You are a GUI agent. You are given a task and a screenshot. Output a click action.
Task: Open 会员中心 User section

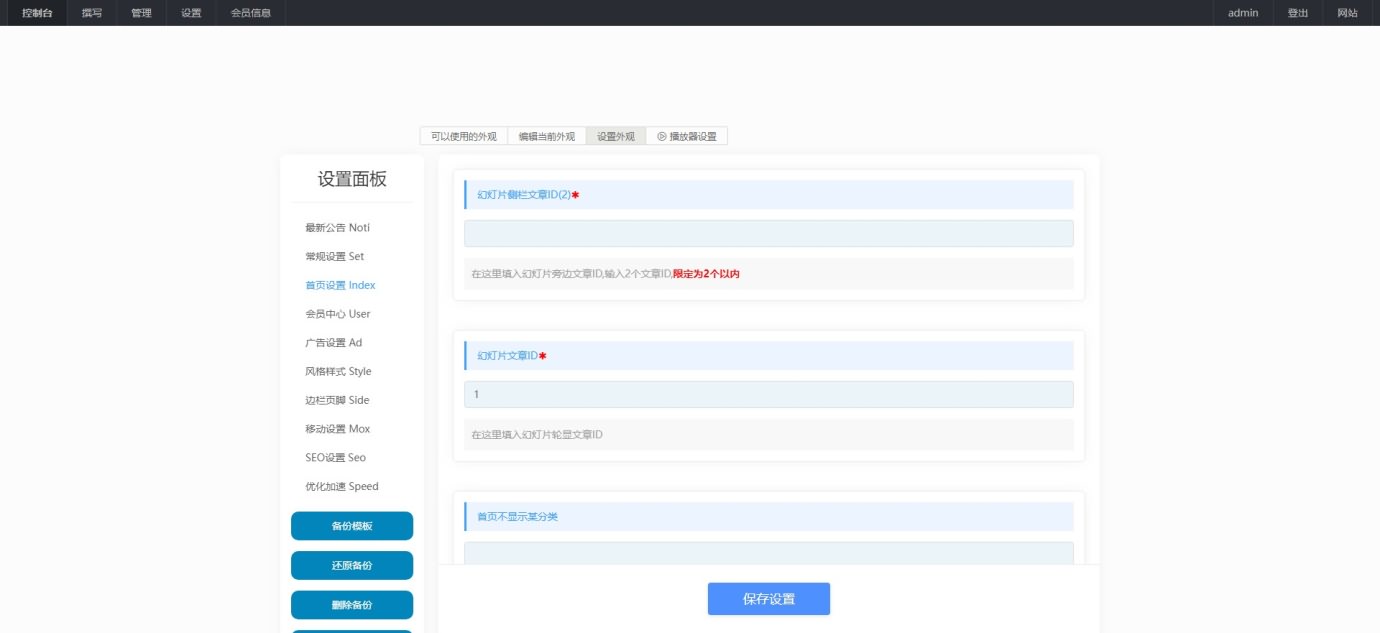pyautogui.click(x=338, y=314)
